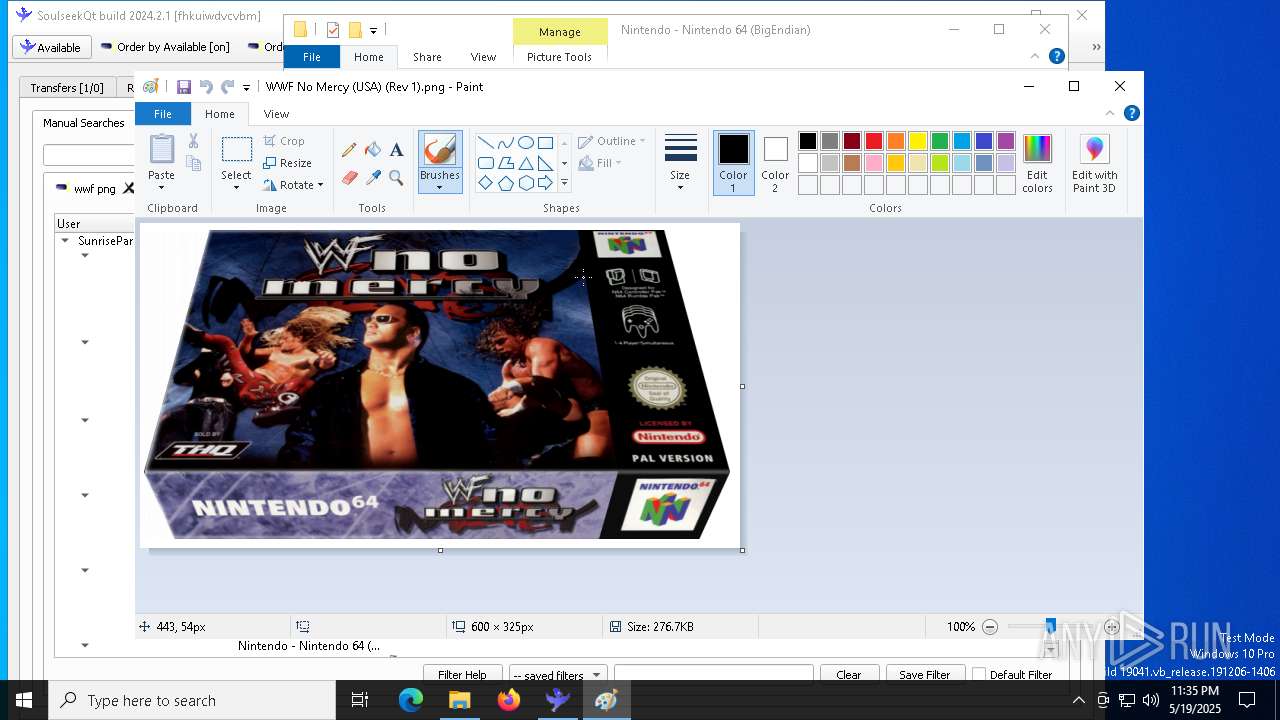Select the Text tool
Image resolution: width=1280 pixels, height=720 pixels.
pyautogui.click(x=396, y=150)
